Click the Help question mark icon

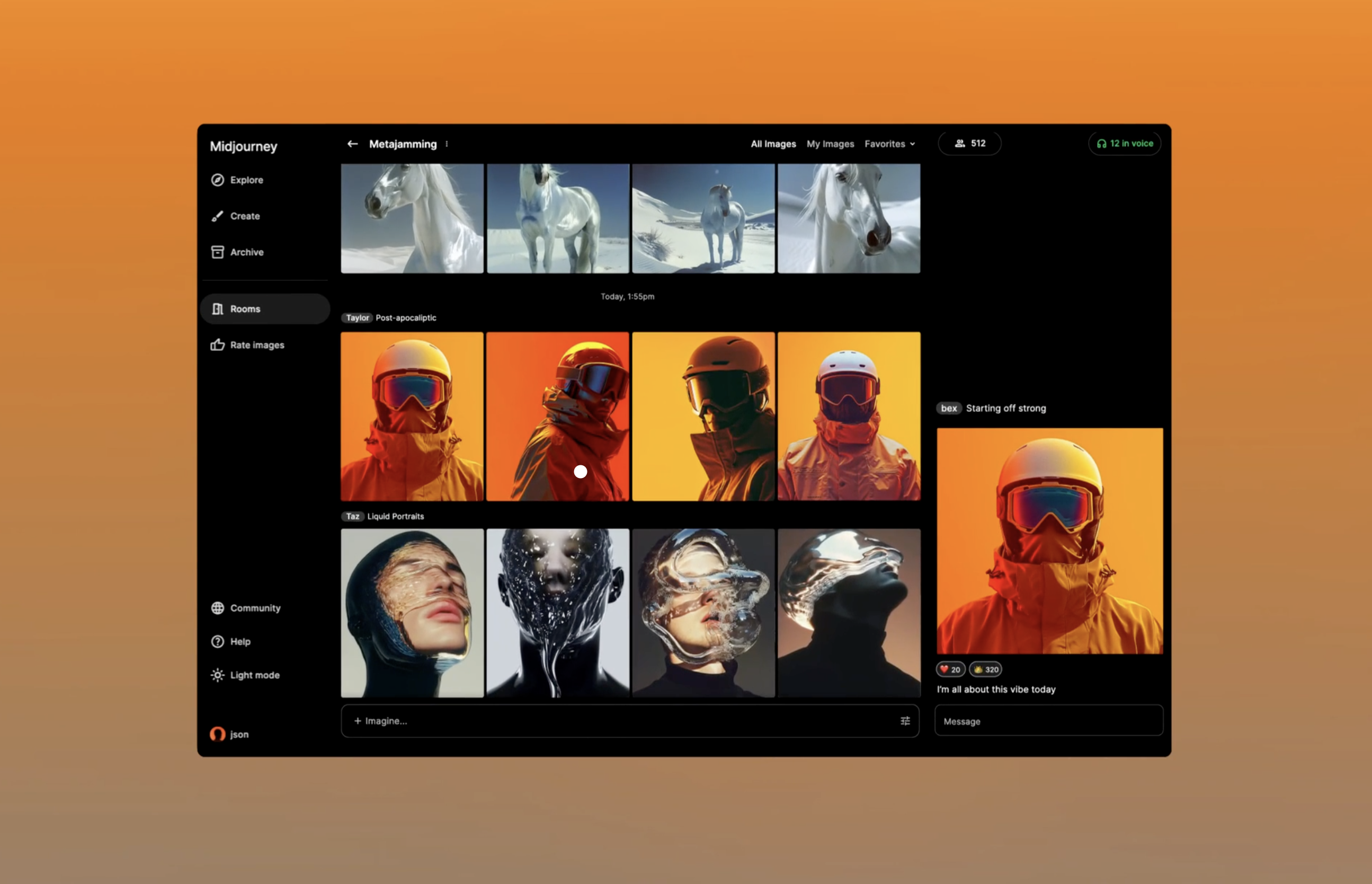(x=217, y=642)
